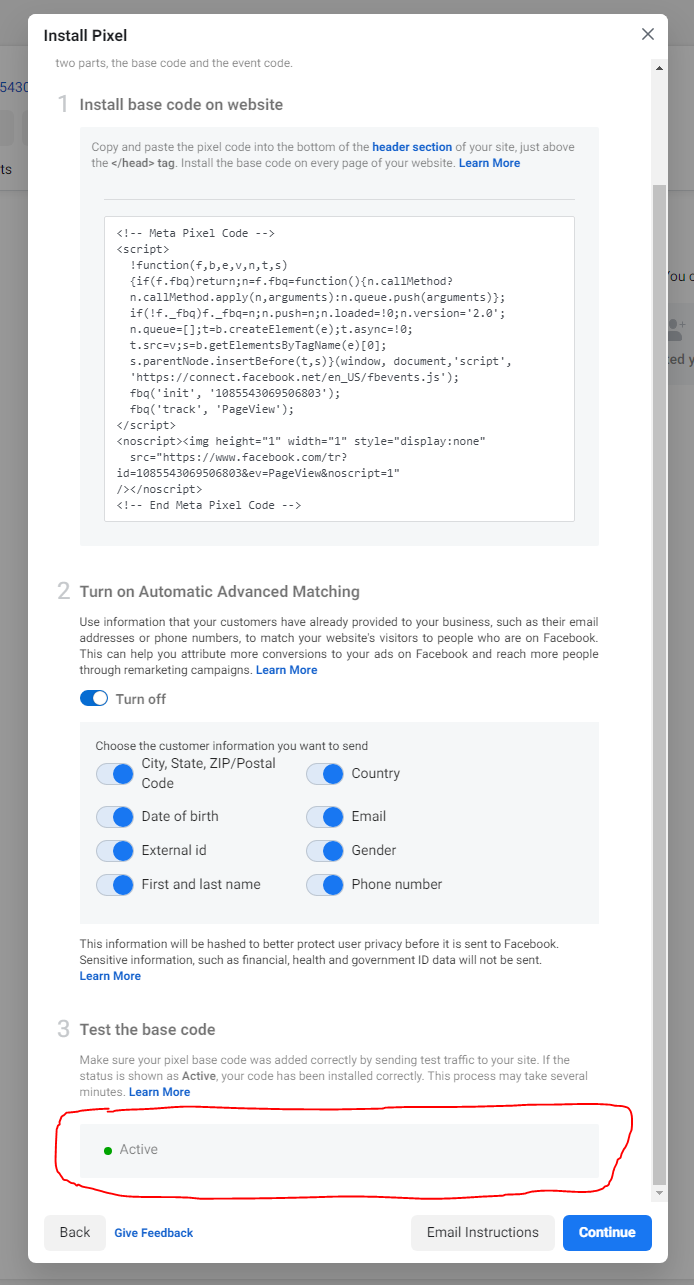Screen dimensions: 694x1285
Task: Click the Give Feedback link
Action: (154, 1233)
